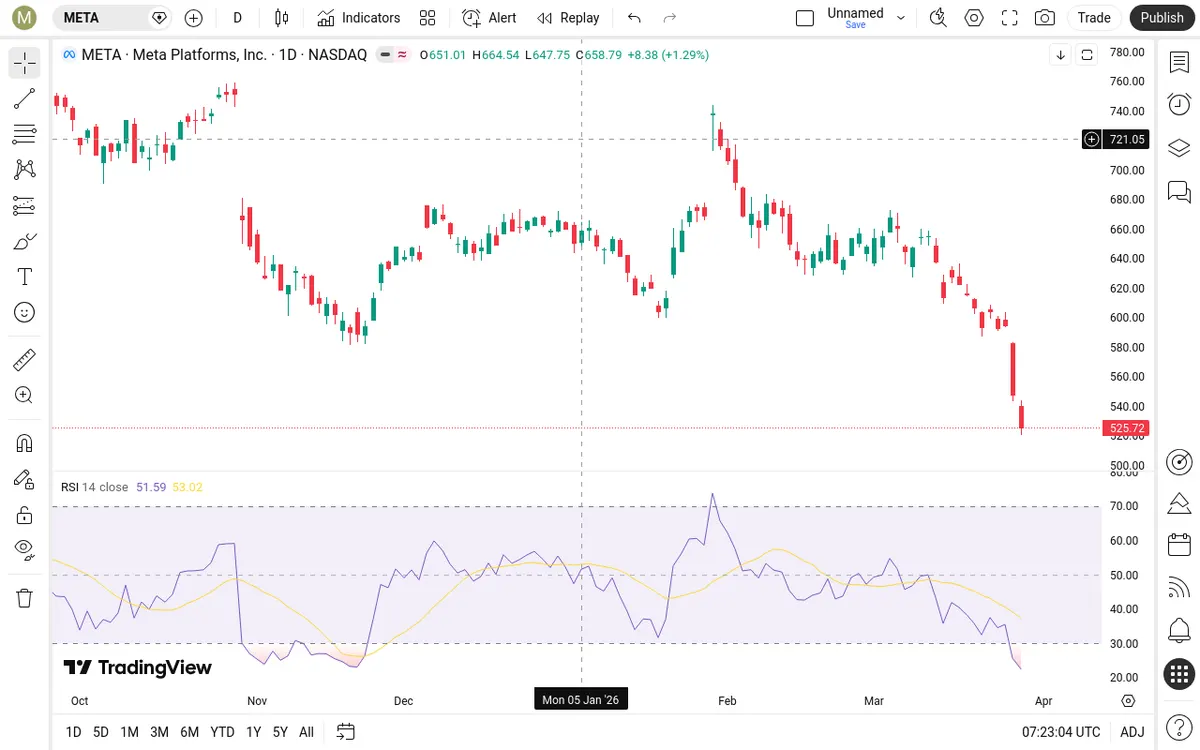The height and width of the screenshot is (750, 1200).
Task: Select the YTD time range
Action: [222, 732]
